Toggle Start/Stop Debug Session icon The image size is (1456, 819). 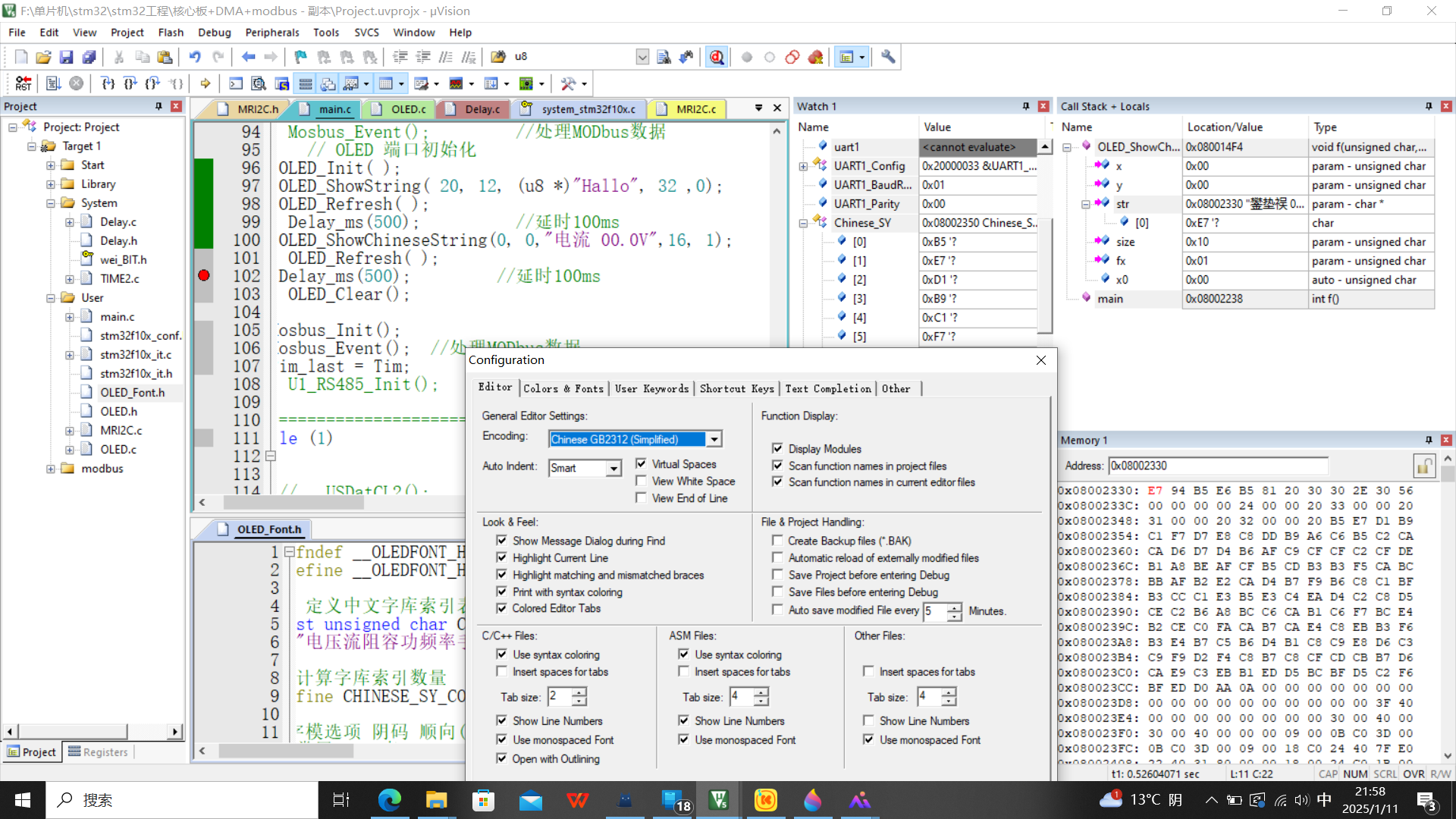(717, 57)
